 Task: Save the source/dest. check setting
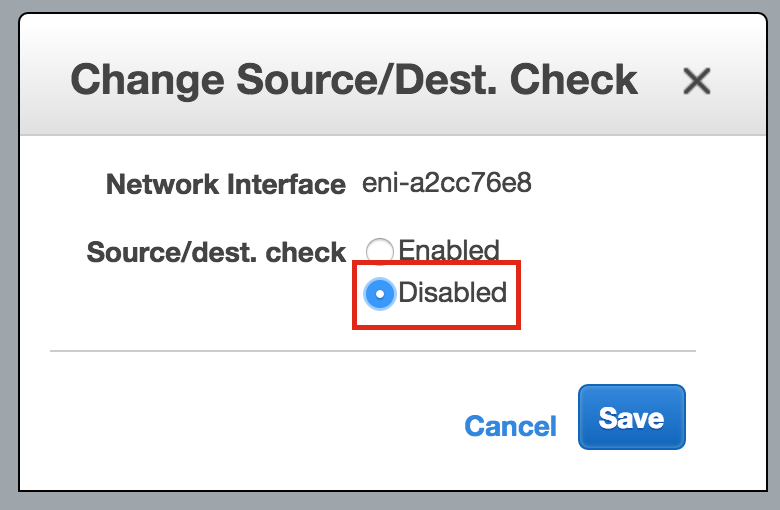click(632, 417)
